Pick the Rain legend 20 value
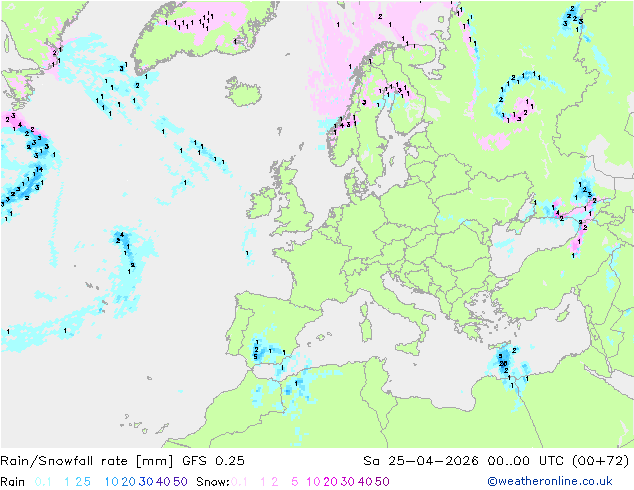Viewport: 634px width, 490px height. coord(129,482)
